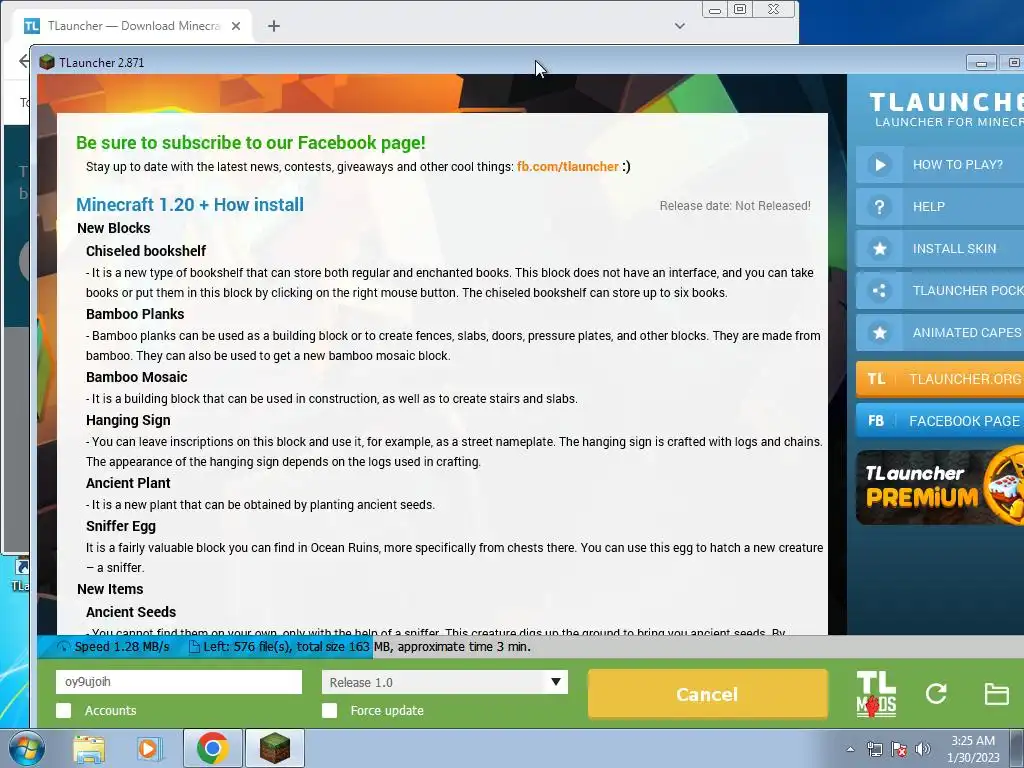Select the HOW TO PLAY? menu entry
The image size is (1024, 768).
tap(940, 165)
